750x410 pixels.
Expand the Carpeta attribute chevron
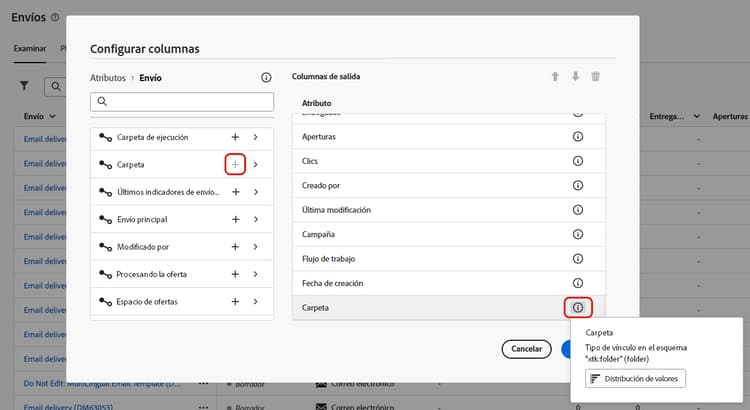tap(256, 164)
